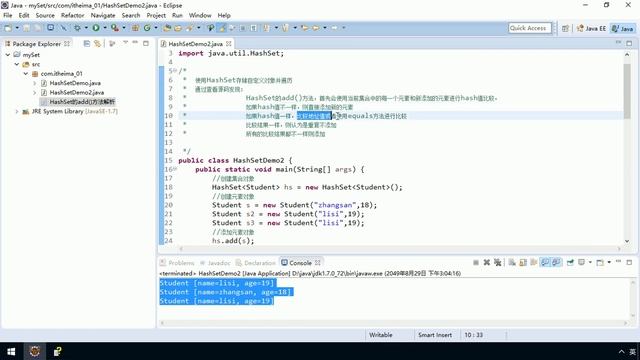Click the green Run button icon
The height and width of the screenshot is (360, 640).
pos(96,28)
